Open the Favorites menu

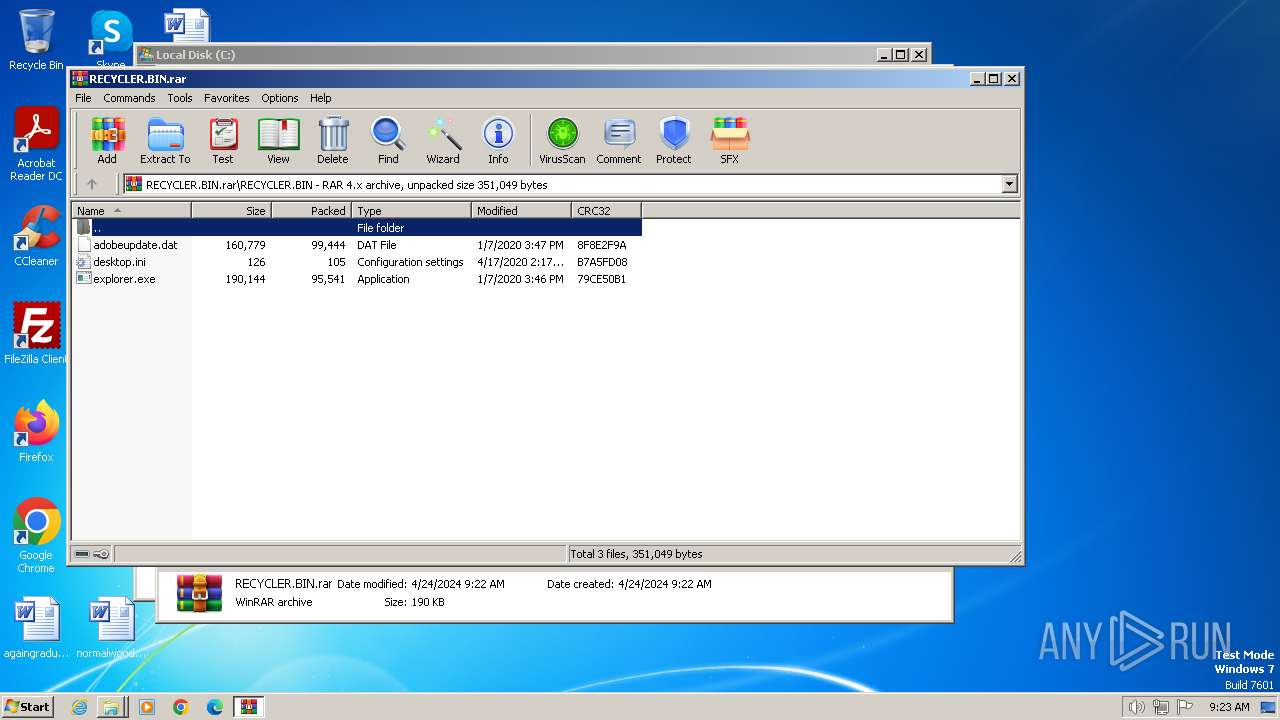[227, 98]
